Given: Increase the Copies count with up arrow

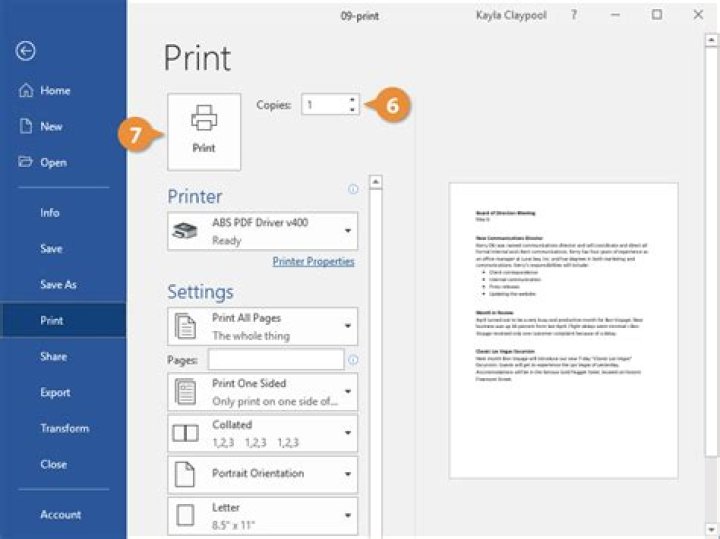Looking at the screenshot, I should click(351, 99).
